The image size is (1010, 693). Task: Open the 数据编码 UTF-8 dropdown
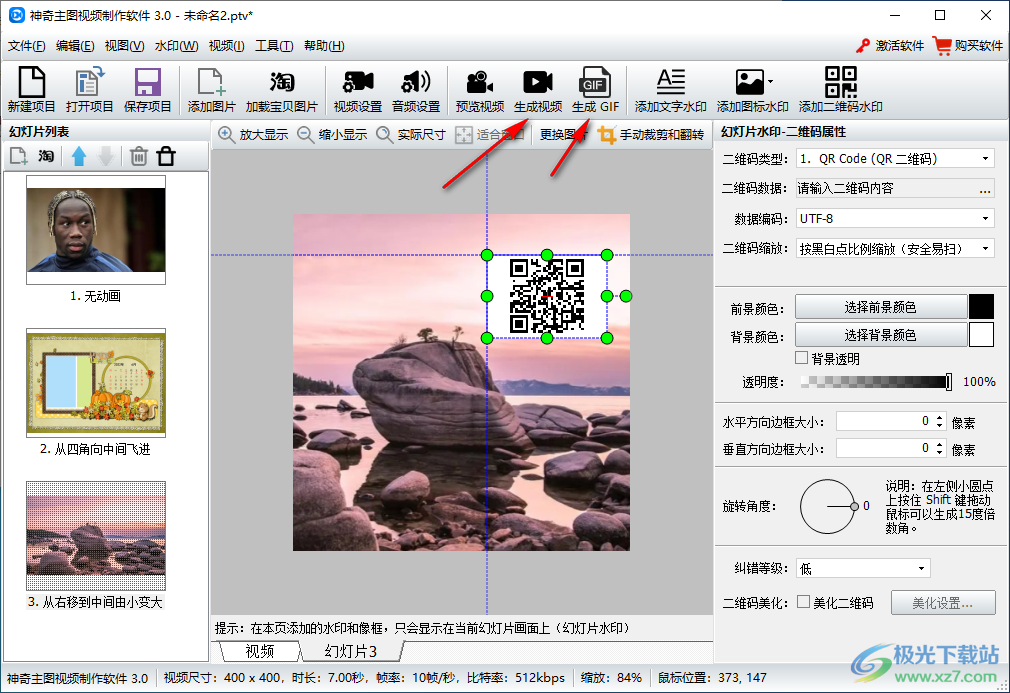click(x=985, y=218)
